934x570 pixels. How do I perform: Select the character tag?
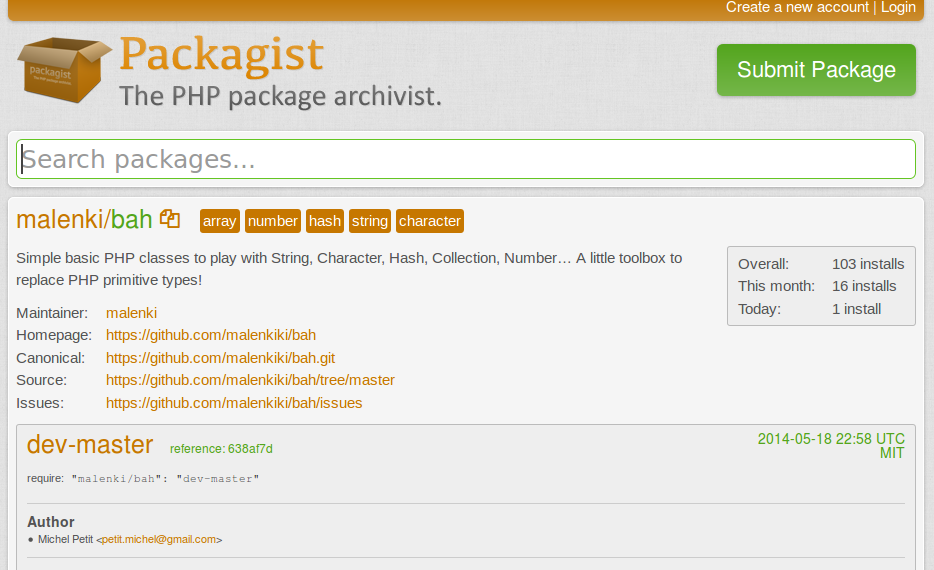(430, 221)
